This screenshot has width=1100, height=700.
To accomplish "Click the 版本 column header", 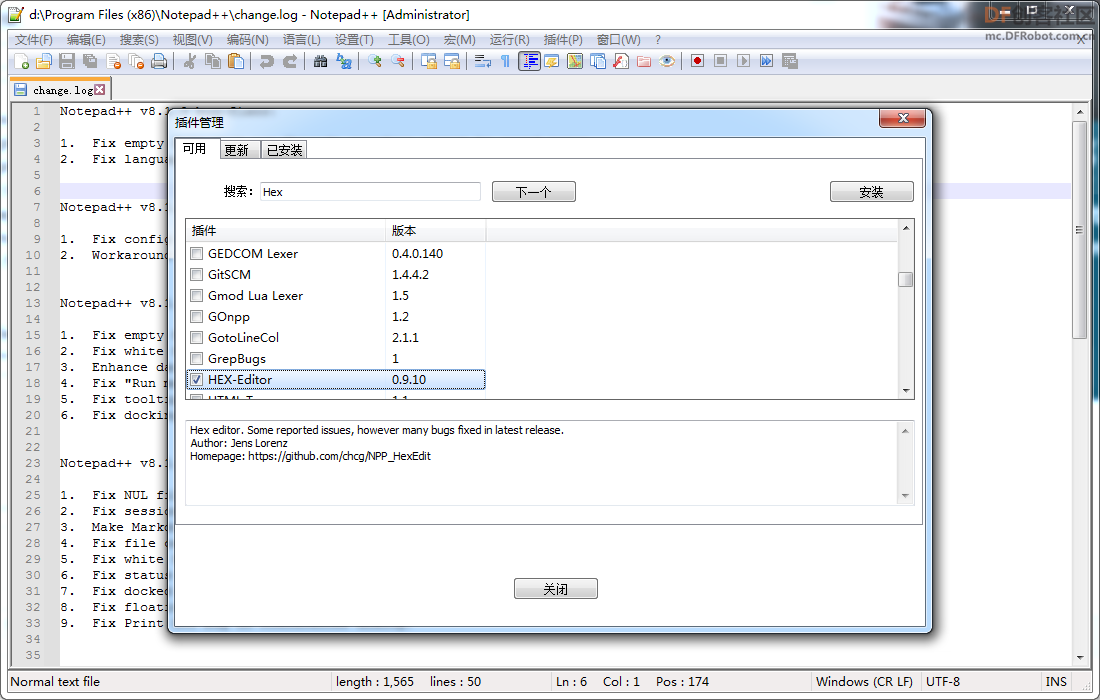I will pos(436,231).
